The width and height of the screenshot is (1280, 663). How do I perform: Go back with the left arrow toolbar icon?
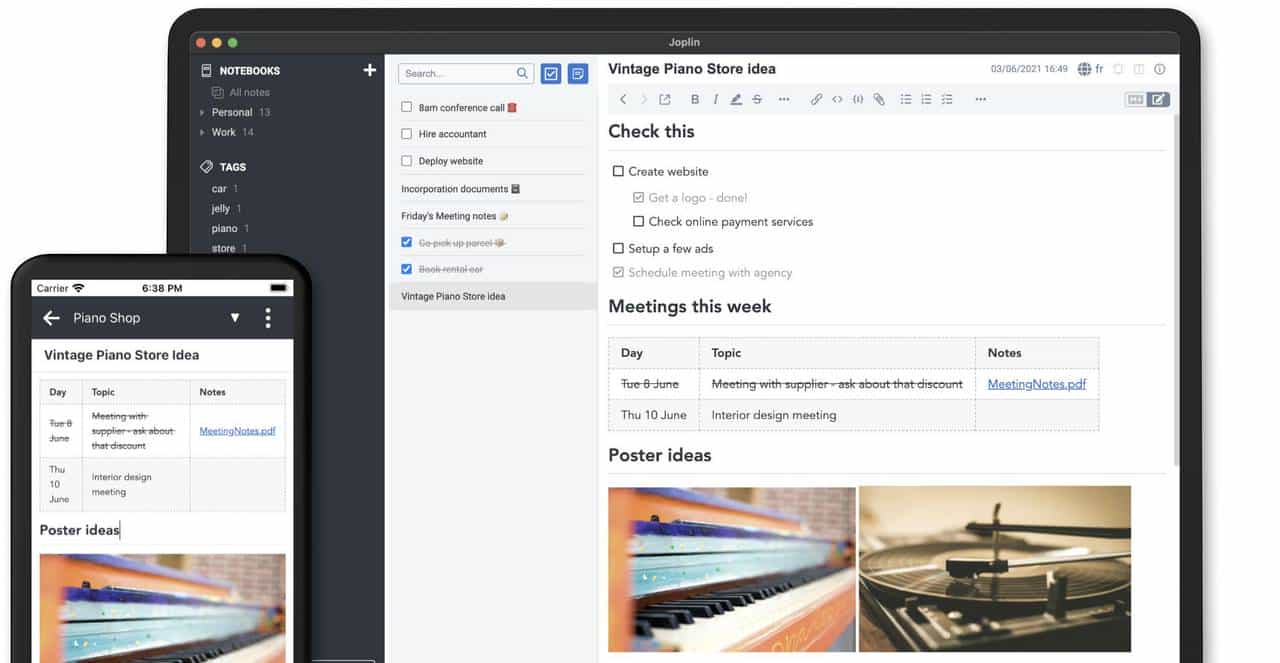[x=623, y=99]
